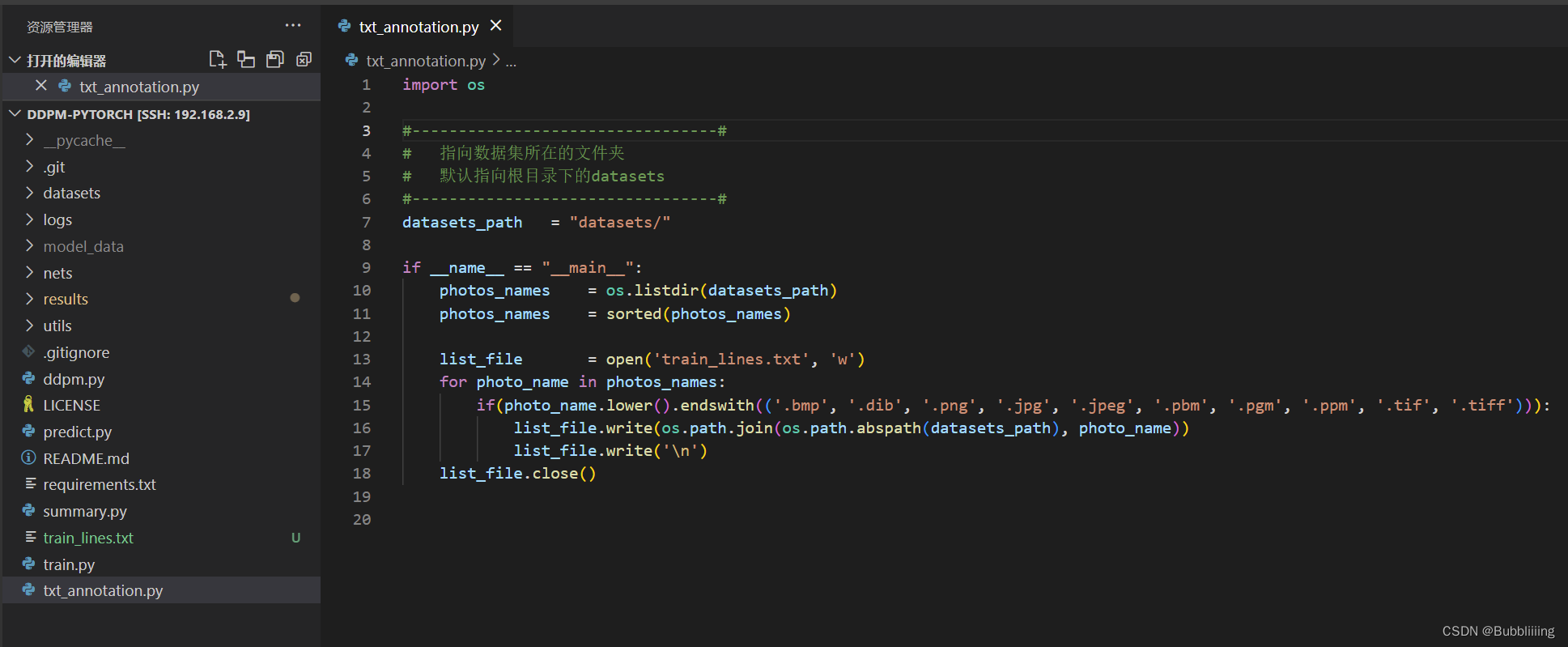Close the txt_annotation.py editor tab
This screenshot has height=647, width=1568.
coord(496,26)
